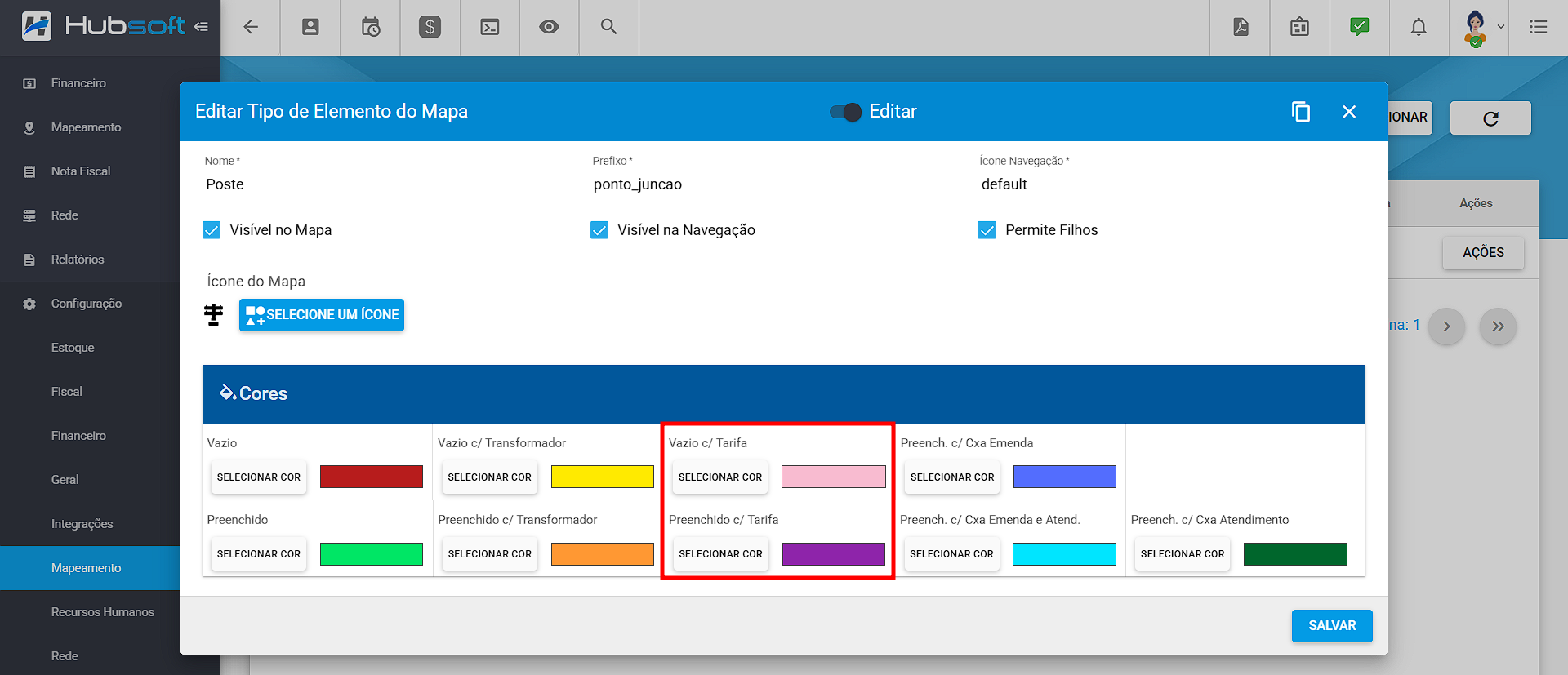The width and height of the screenshot is (1568, 675).
Task: Open the client profile toolbar icon
Action: (x=310, y=27)
